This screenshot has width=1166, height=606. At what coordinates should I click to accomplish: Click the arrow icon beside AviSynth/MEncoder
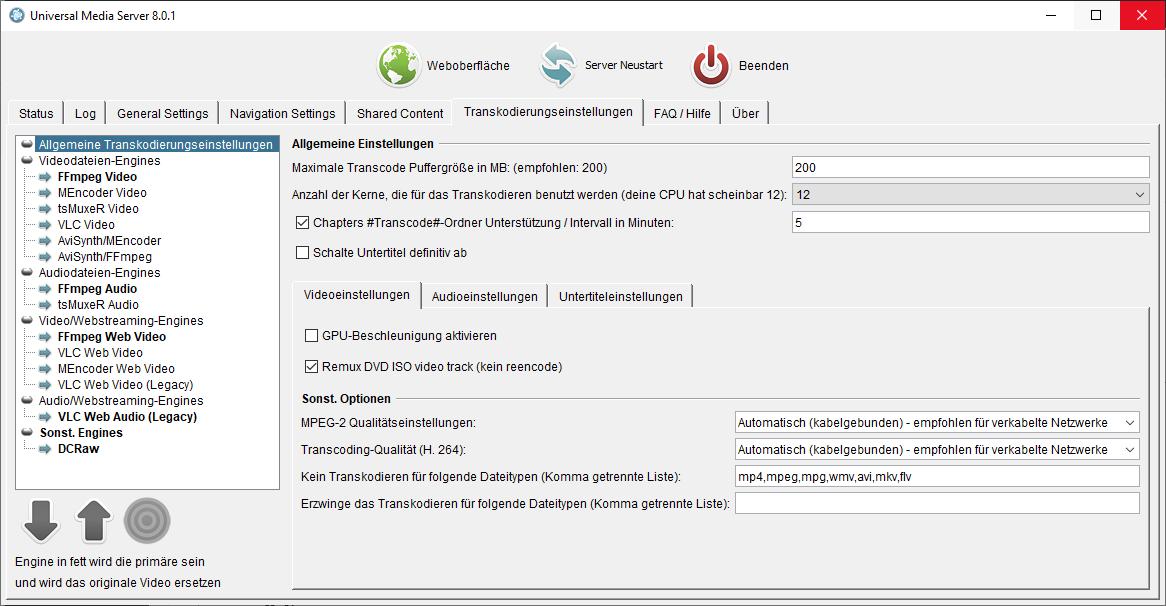click(45, 241)
